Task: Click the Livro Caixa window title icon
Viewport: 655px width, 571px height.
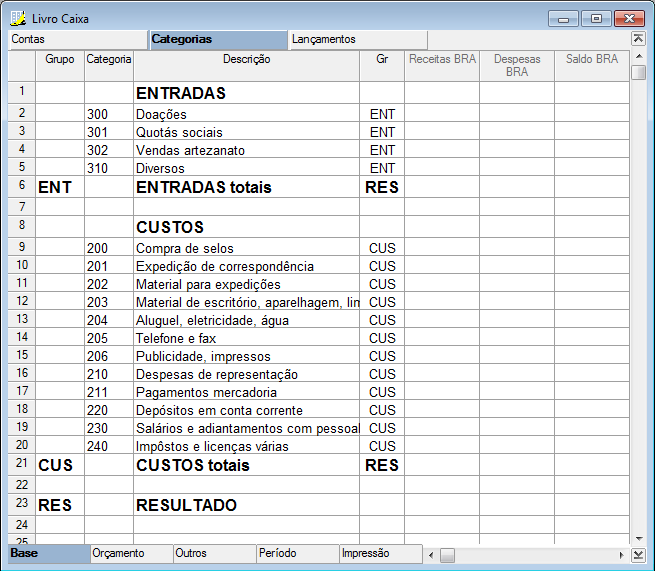Action: tap(17, 18)
